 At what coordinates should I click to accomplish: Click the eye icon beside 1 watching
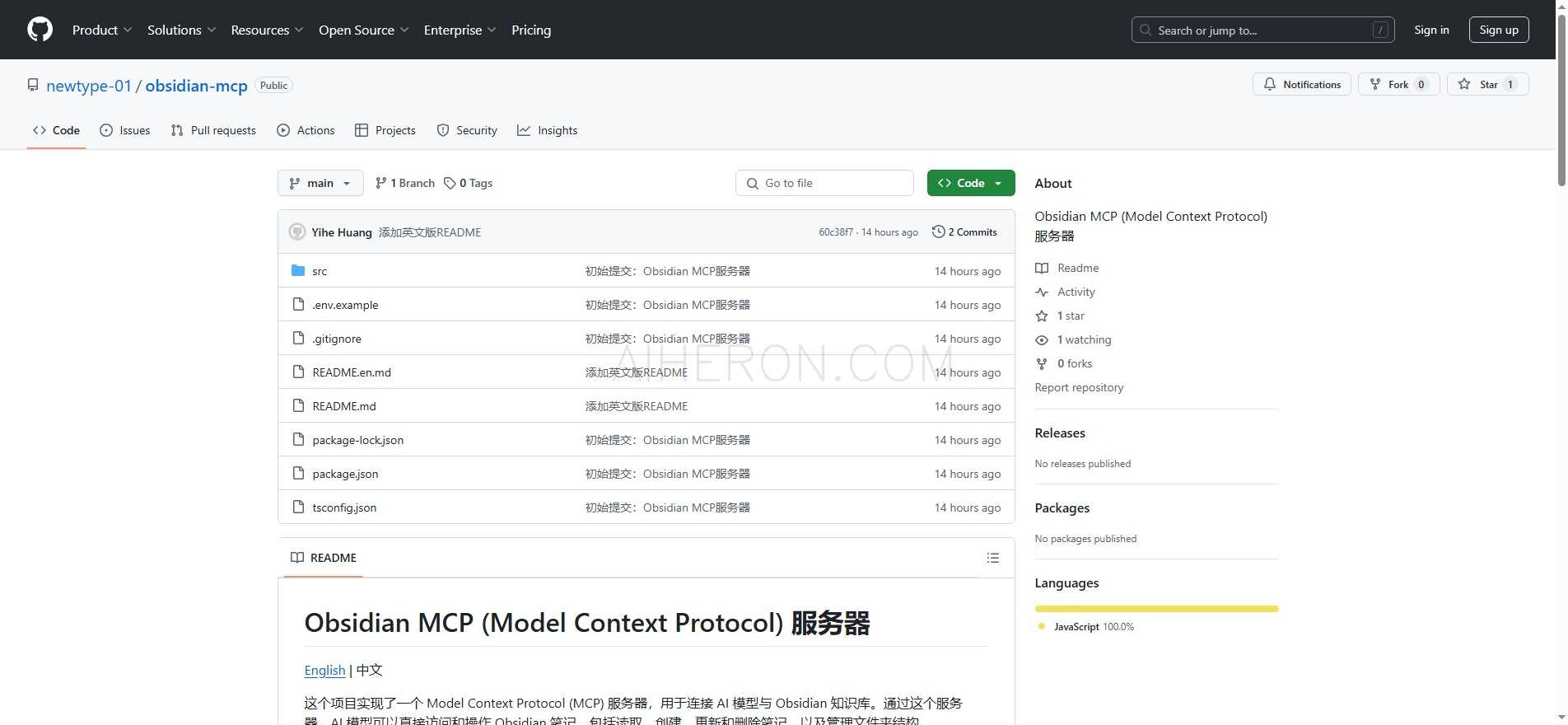[1042, 339]
